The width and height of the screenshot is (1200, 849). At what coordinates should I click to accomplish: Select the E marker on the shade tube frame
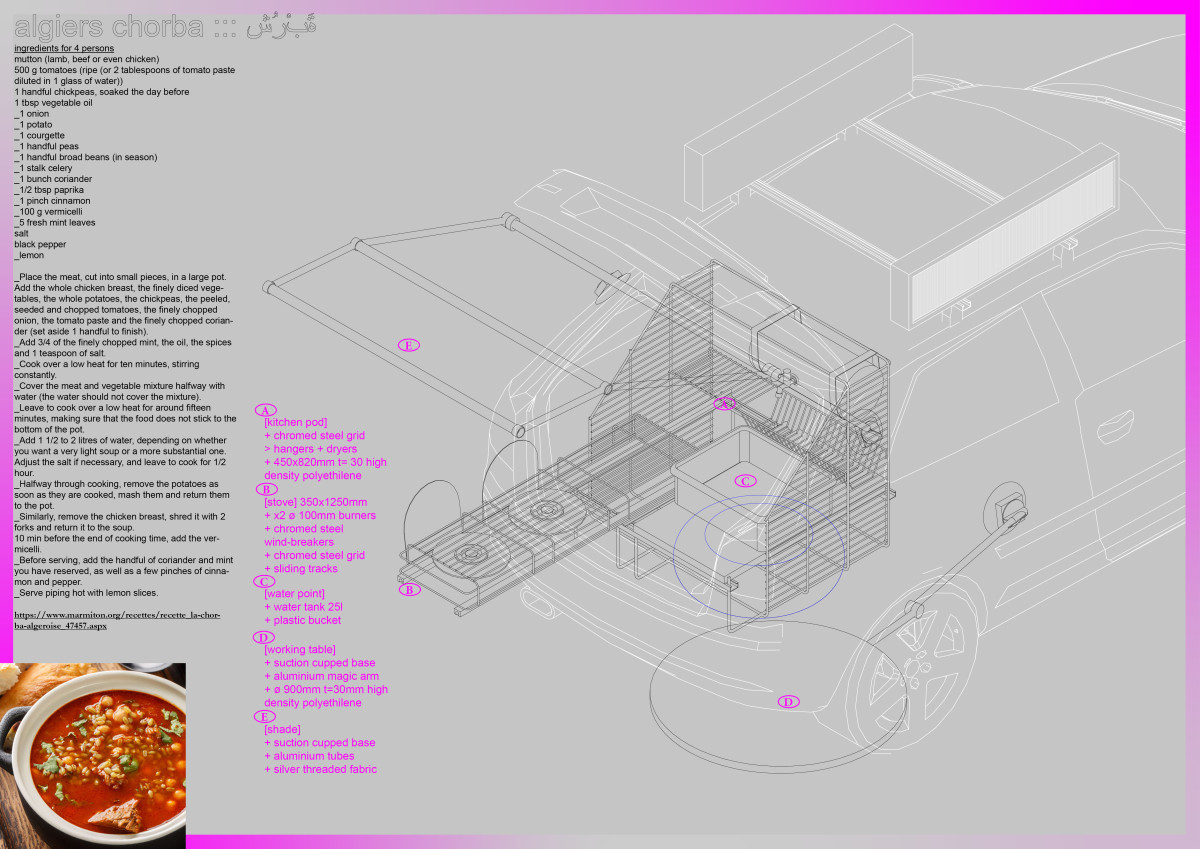[408, 346]
